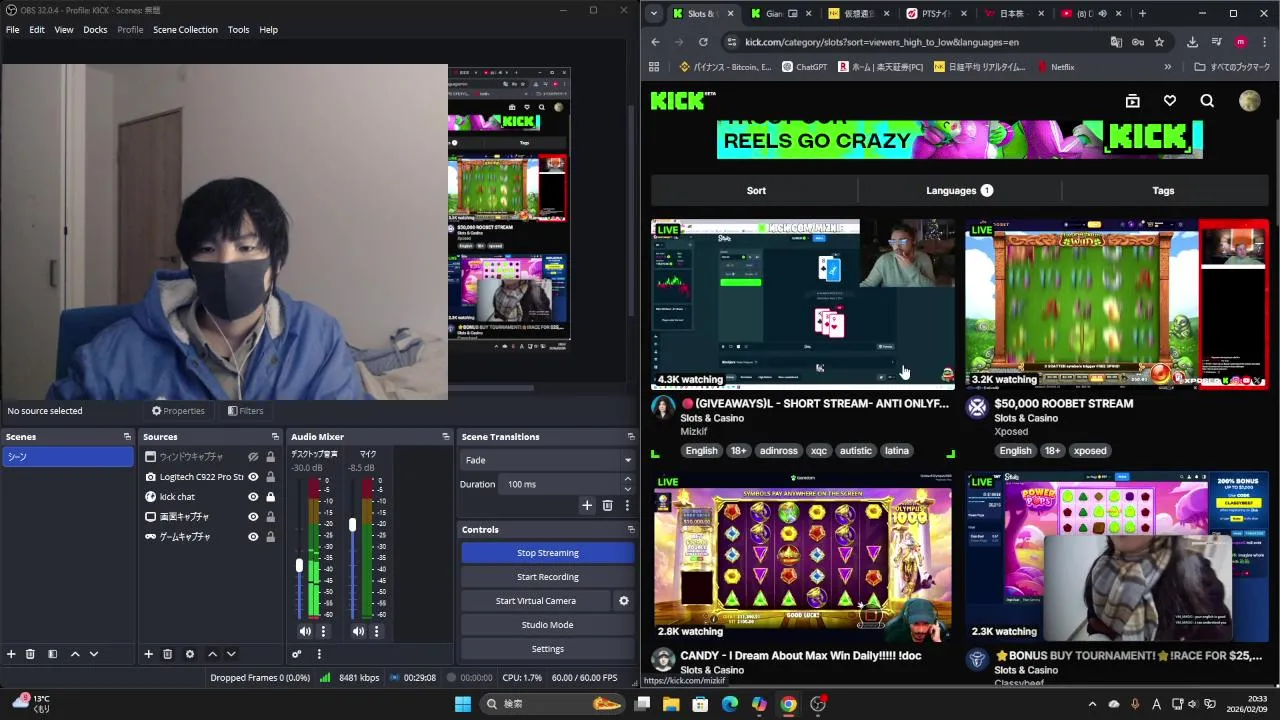Mute the マイク audio channel
Image resolution: width=1280 pixels, height=720 pixels.
tap(358, 631)
